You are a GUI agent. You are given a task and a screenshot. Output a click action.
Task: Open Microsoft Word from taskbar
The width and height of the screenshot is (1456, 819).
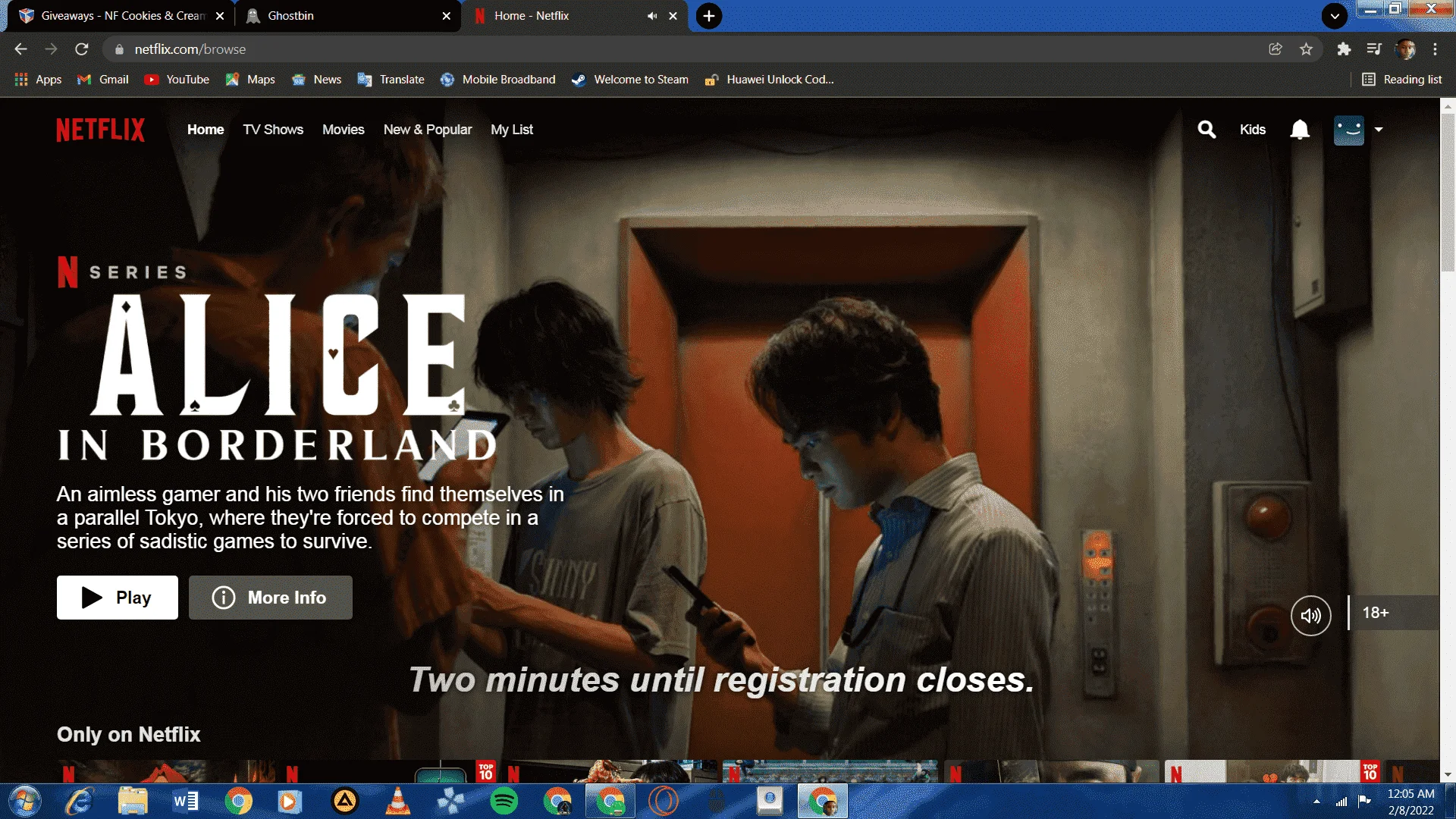point(186,801)
